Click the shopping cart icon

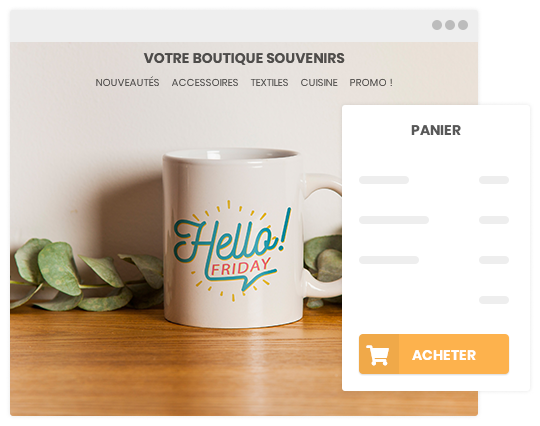tap(377, 354)
